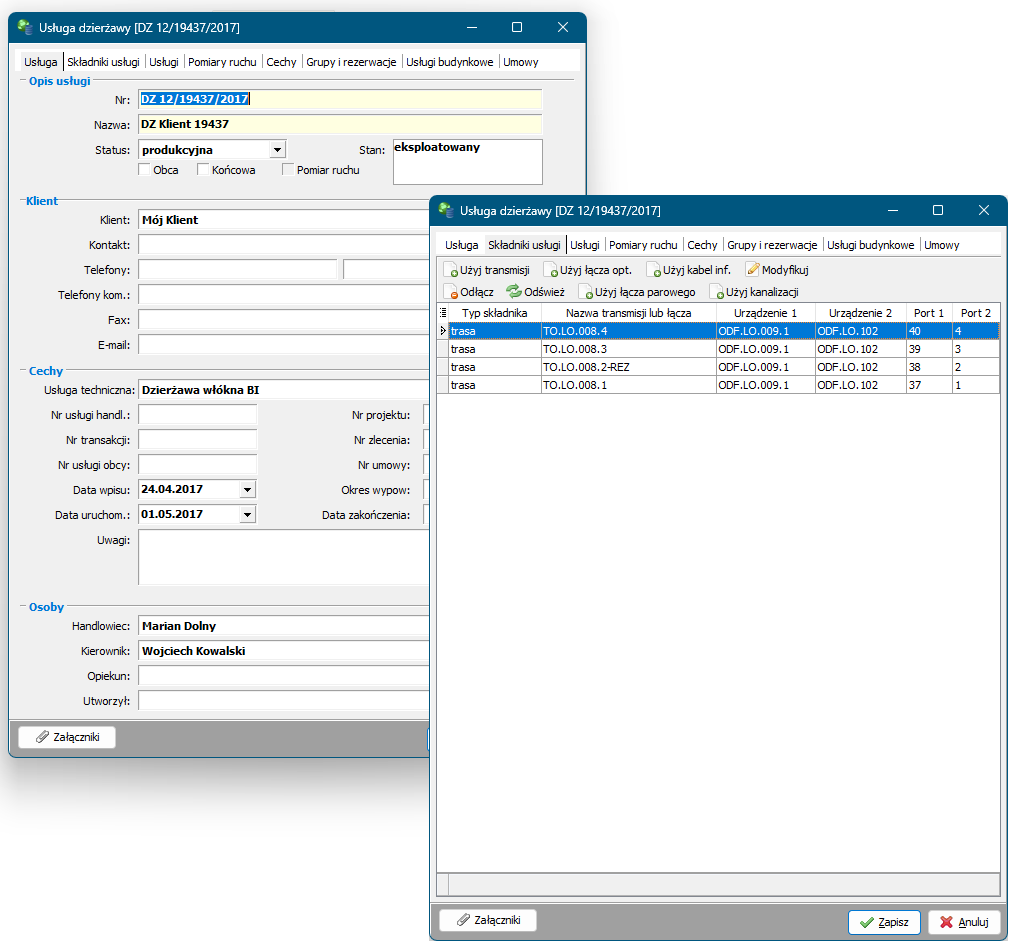1020x952 pixels.
Task: Focus the Telefony kom. field
Action: (284, 295)
